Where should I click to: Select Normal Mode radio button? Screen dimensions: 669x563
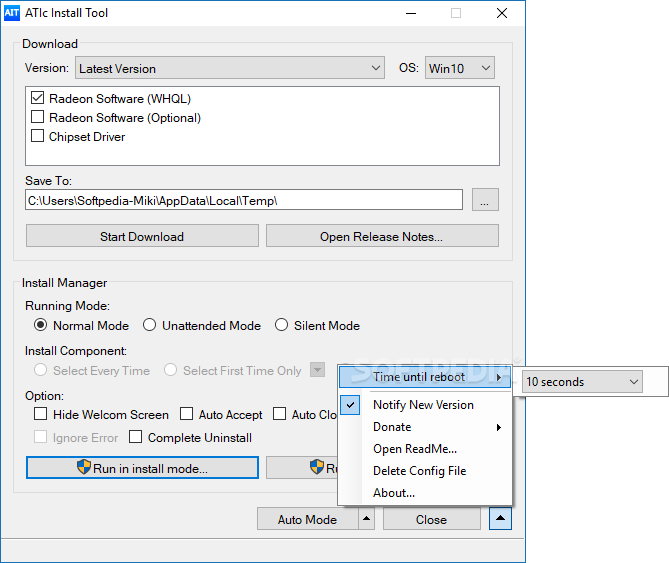click(41, 325)
